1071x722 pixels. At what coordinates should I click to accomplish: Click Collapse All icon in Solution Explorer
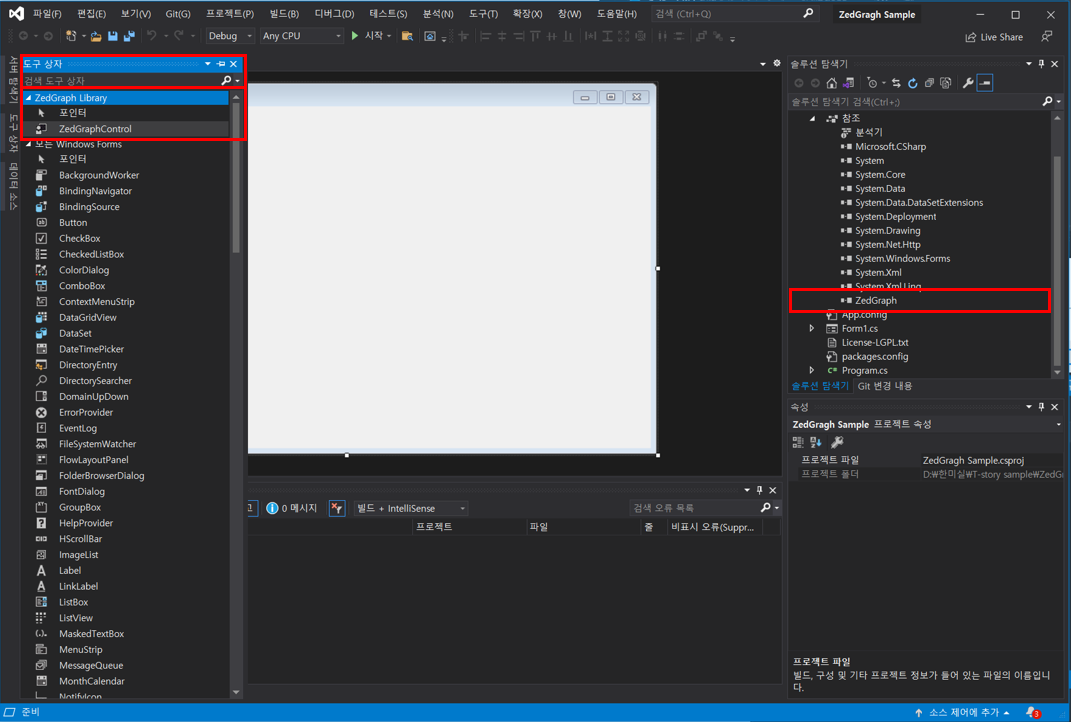[x=929, y=83]
